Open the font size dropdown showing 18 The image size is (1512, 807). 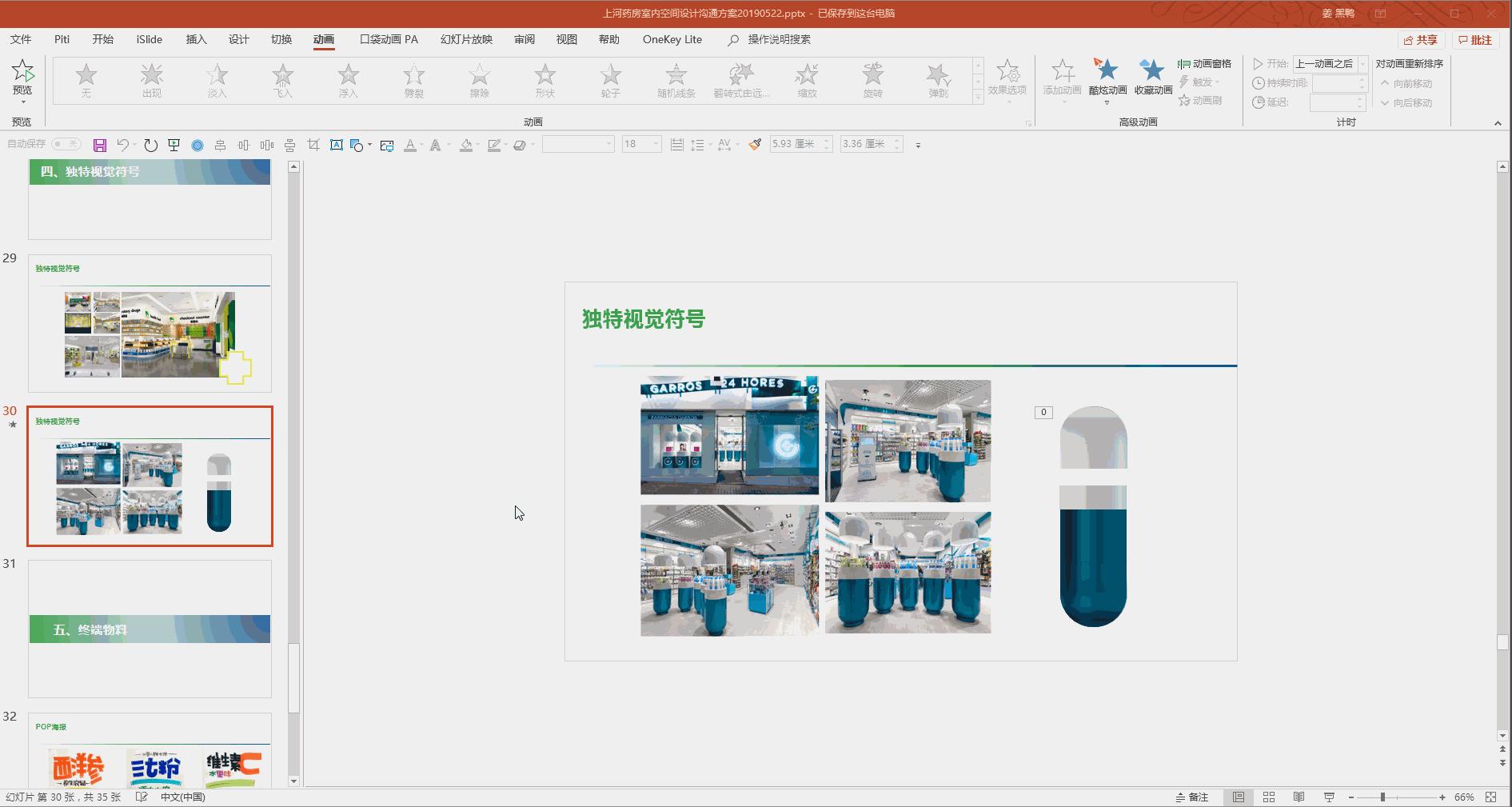[x=656, y=144]
